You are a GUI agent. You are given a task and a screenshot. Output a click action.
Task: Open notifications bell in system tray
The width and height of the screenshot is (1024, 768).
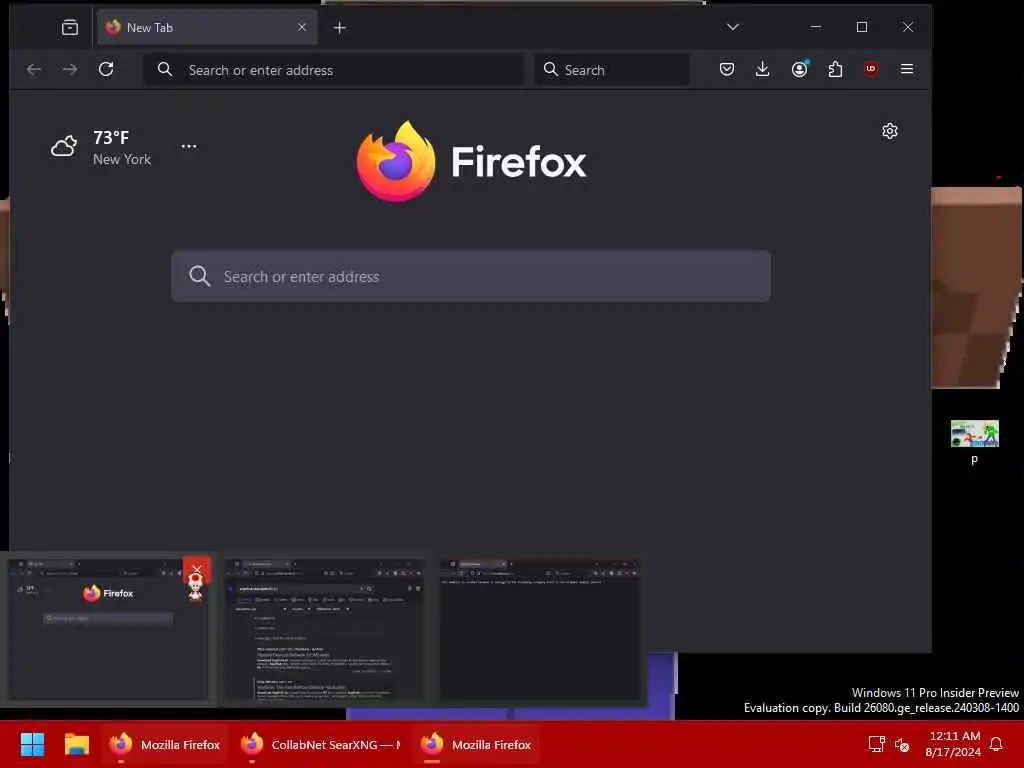coord(997,744)
